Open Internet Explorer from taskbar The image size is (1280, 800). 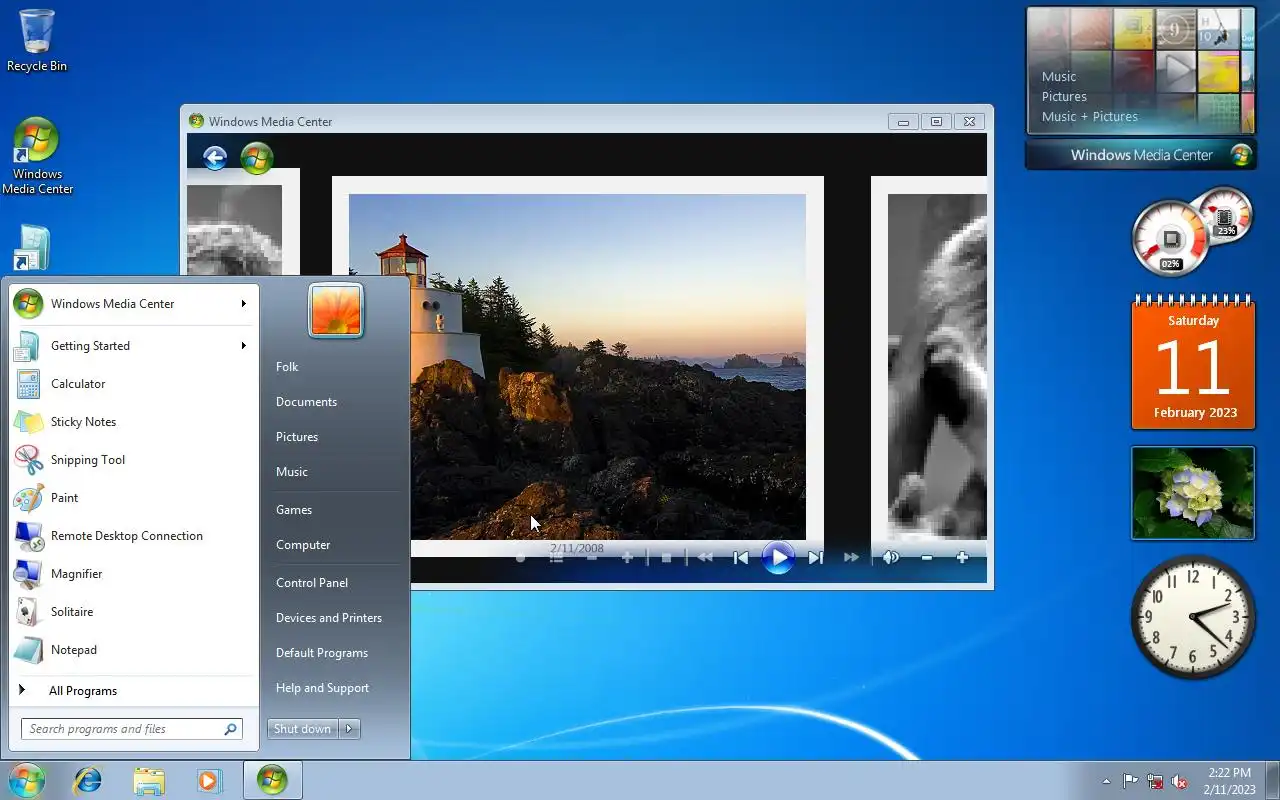[88, 780]
